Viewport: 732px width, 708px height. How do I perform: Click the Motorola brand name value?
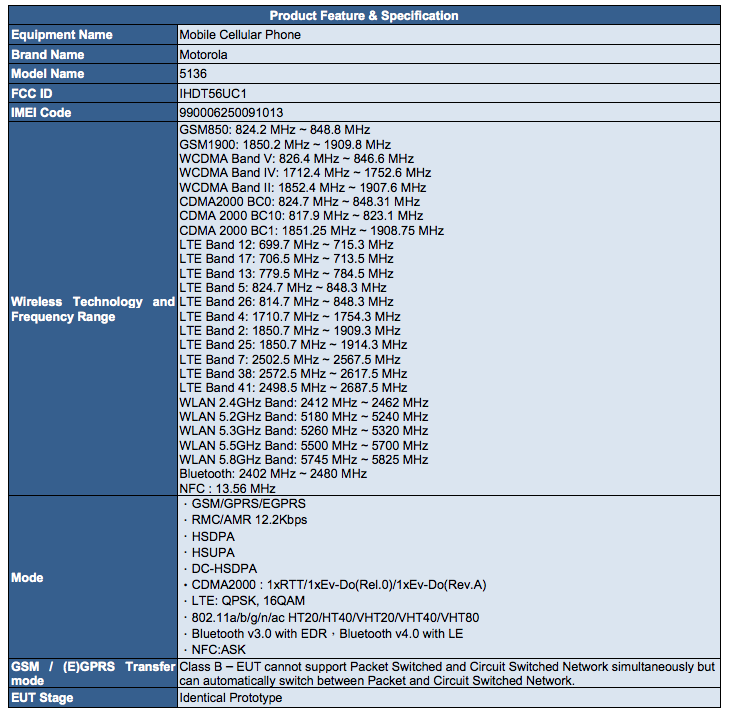coord(203,54)
